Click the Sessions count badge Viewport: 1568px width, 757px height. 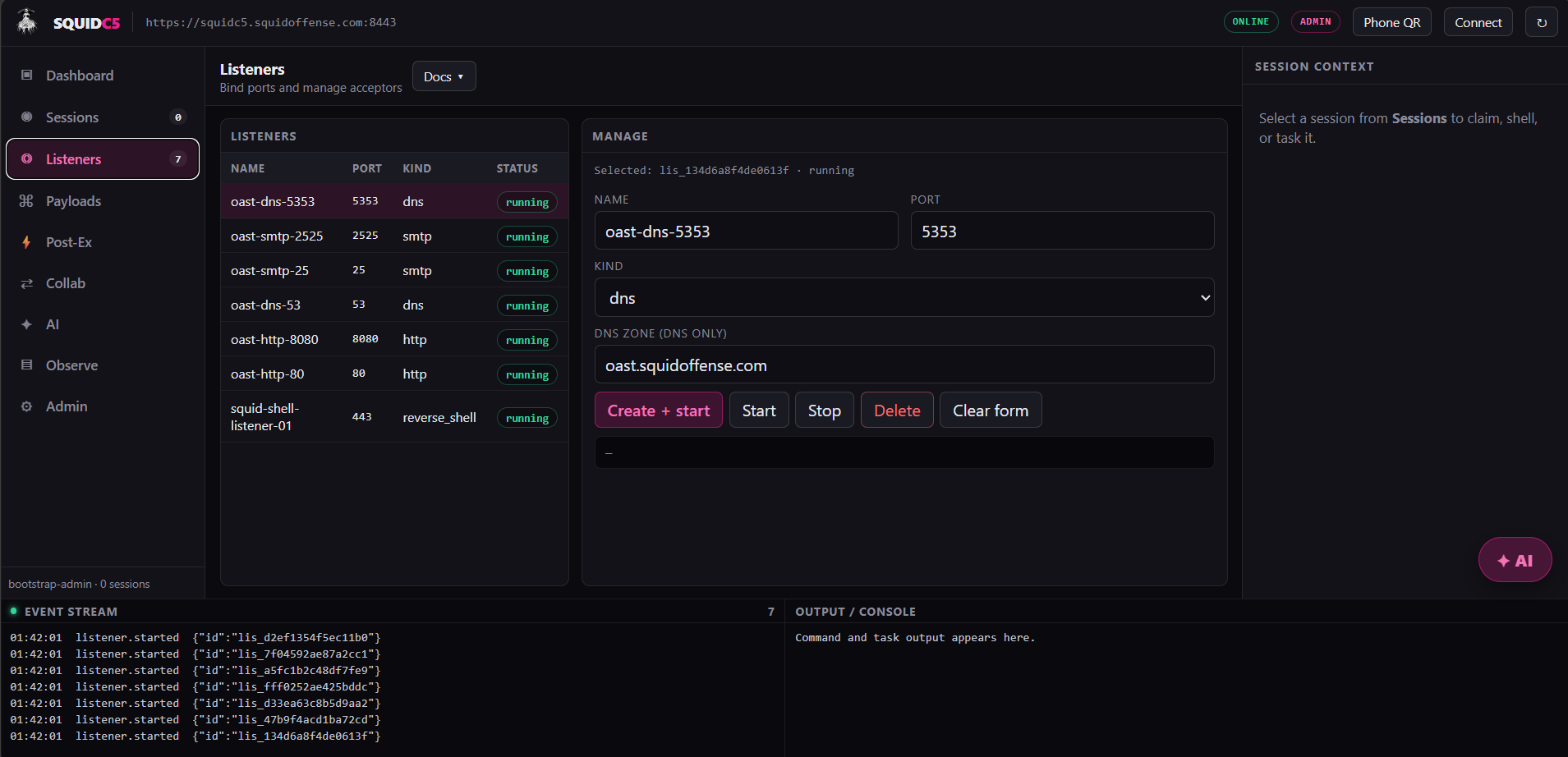pyautogui.click(x=178, y=117)
